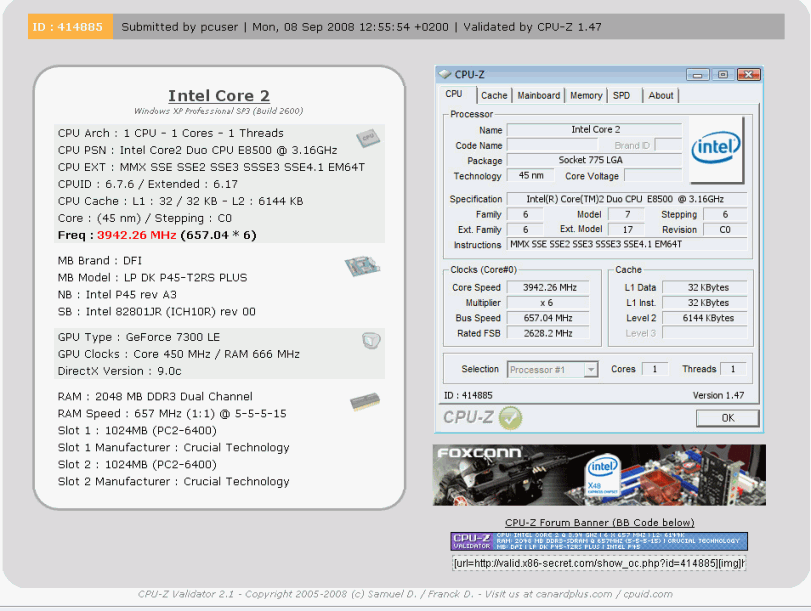
Task: Open the Cache tab
Action: point(494,96)
